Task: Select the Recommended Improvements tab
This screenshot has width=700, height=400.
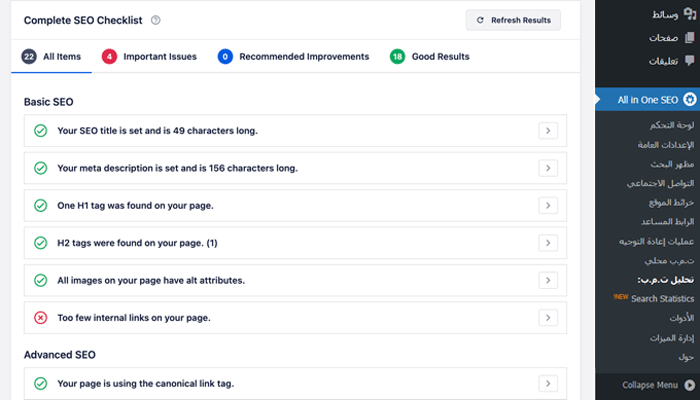Action: 294,57
